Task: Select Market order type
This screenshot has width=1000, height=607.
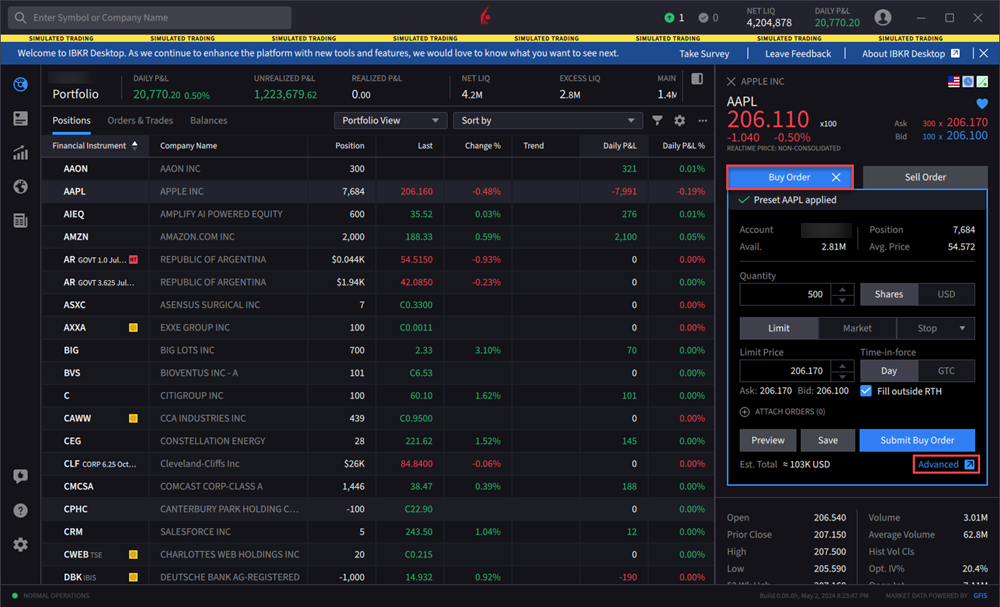Action: [857, 328]
